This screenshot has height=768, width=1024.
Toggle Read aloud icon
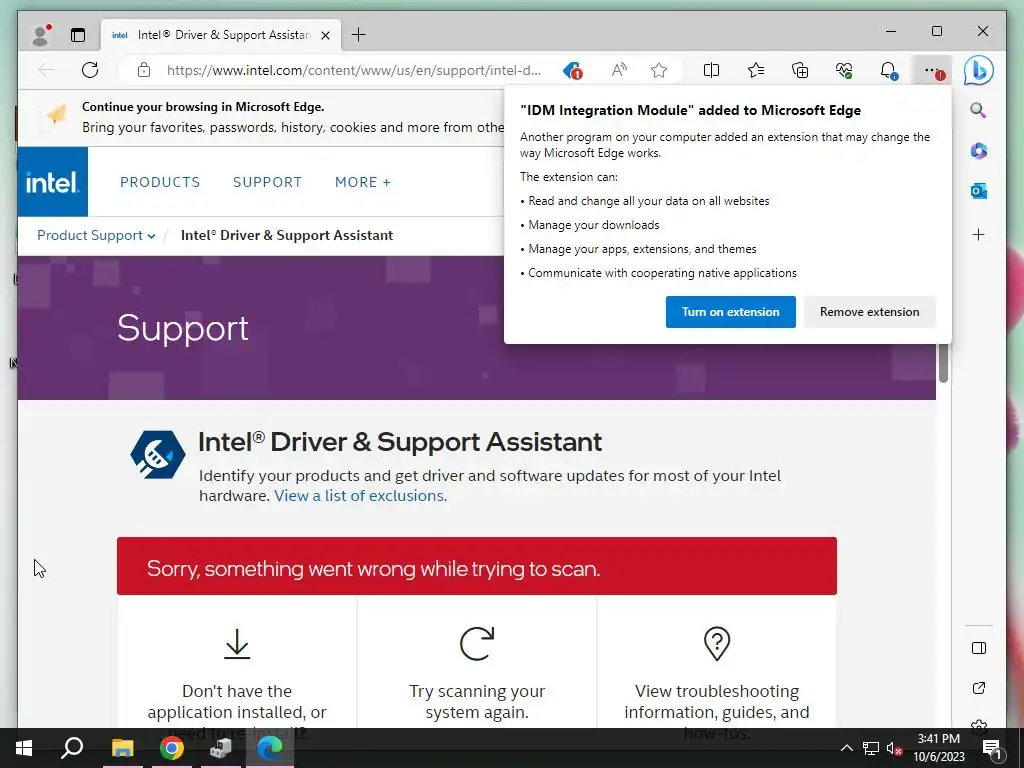[619, 70]
